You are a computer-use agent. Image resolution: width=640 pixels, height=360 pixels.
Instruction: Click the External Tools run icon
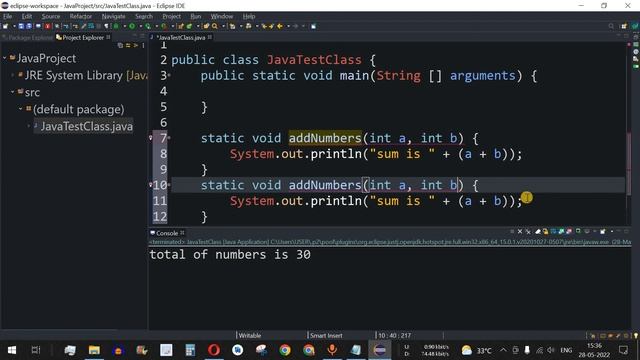(x=164, y=26)
